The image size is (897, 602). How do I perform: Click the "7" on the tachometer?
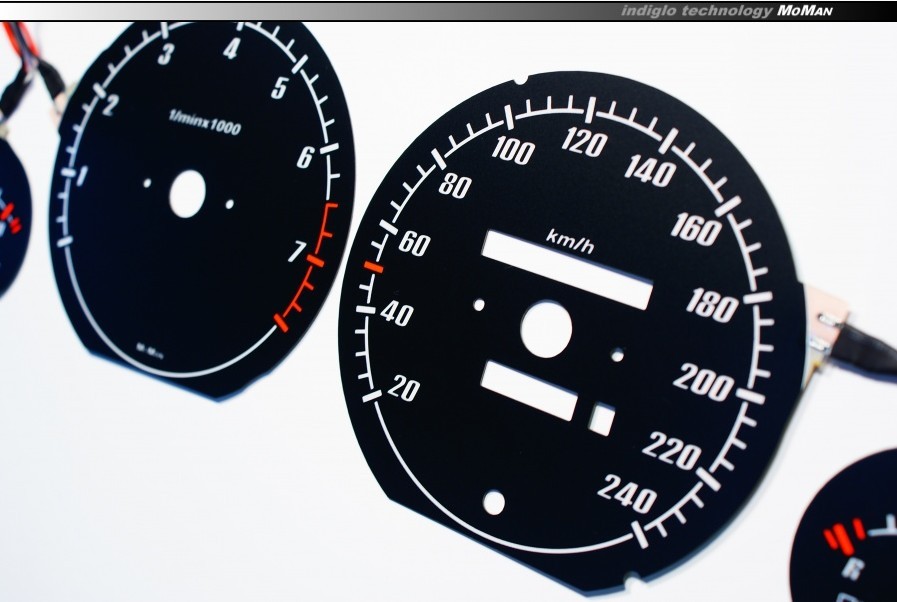click(x=297, y=251)
